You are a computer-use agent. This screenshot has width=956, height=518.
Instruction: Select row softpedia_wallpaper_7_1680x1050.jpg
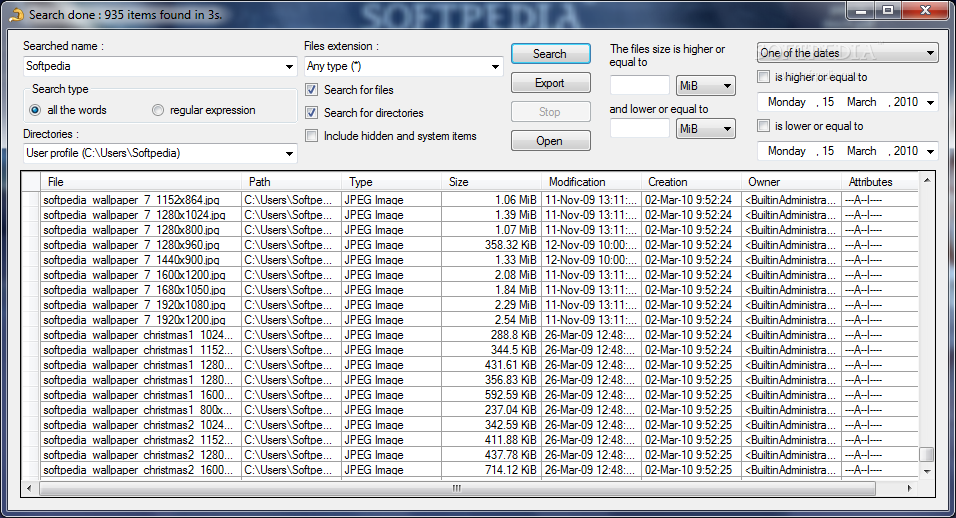click(469, 290)
